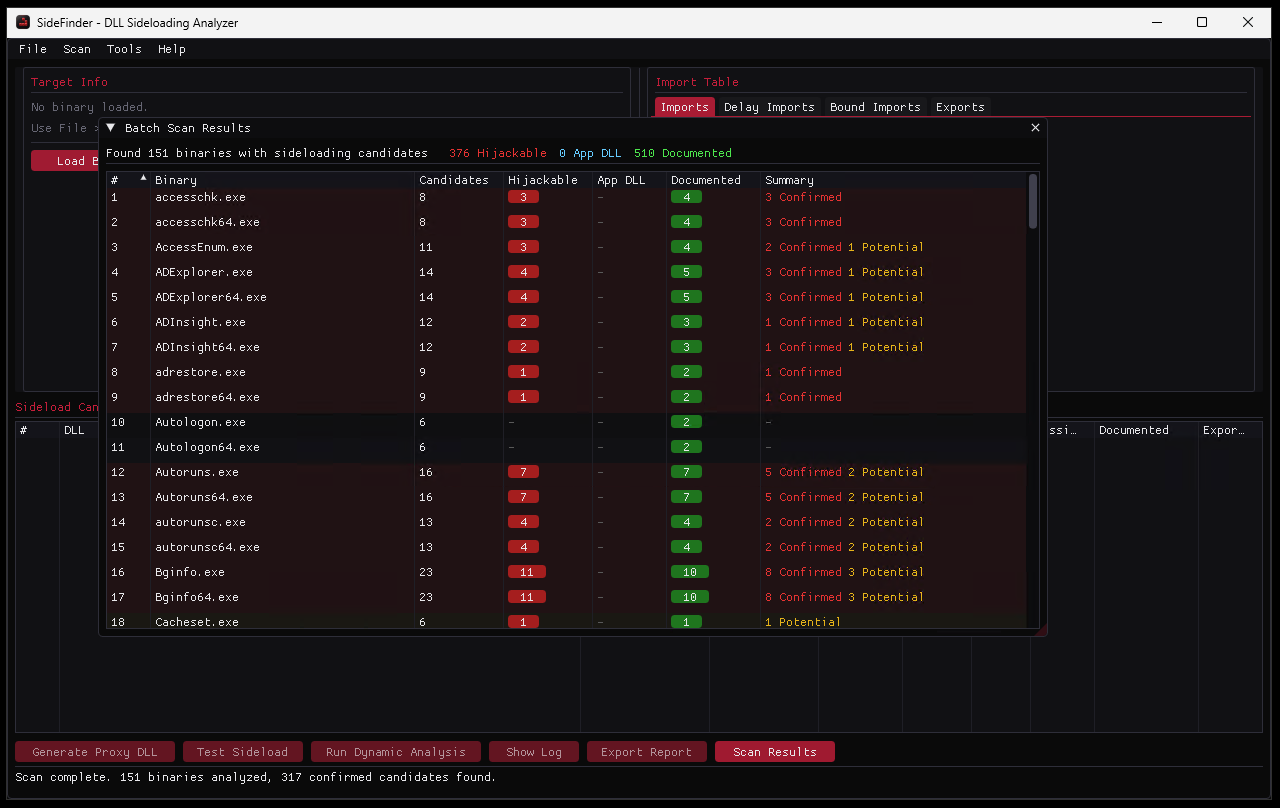Switch to the Delay Imports tab
The image size is (1280, 808).
pyautogui.click(x=769, y=107)
